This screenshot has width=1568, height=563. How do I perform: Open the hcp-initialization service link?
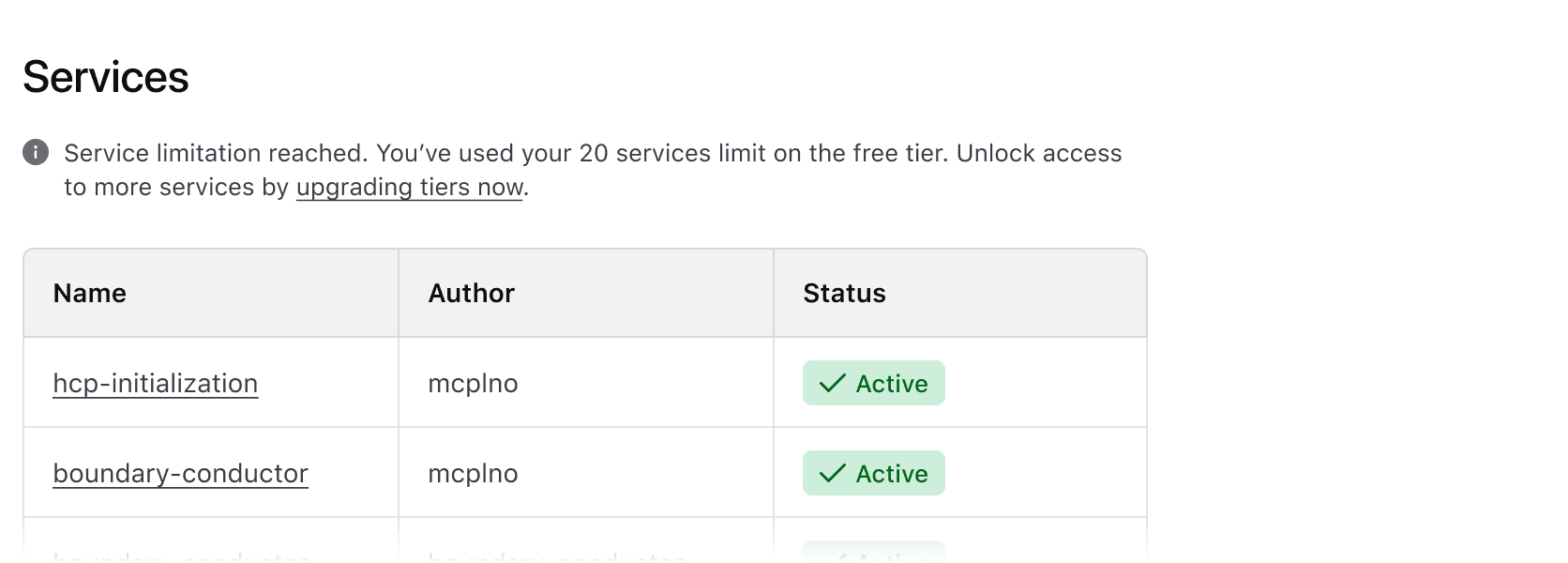point(155,383)
